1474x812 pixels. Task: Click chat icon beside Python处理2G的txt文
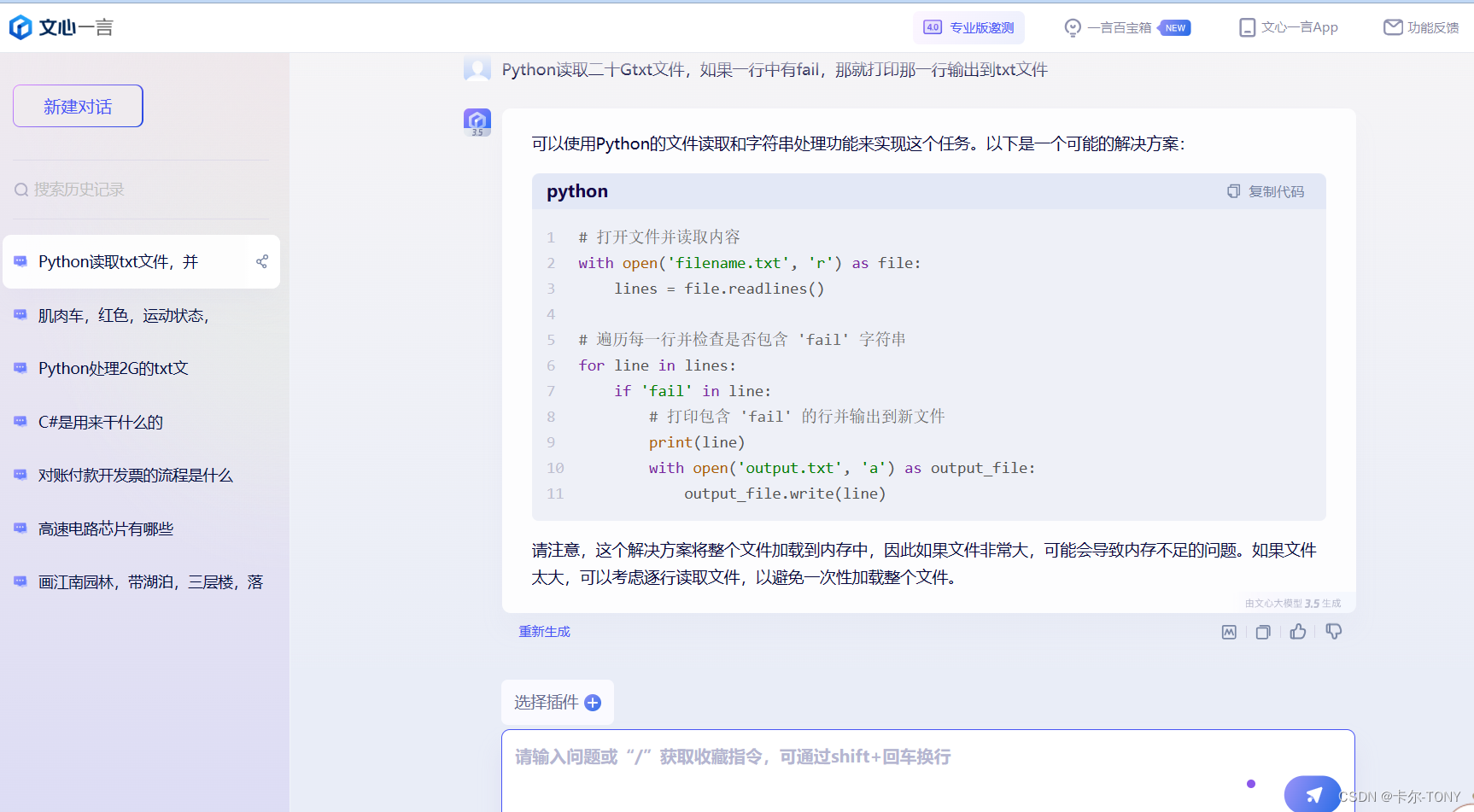[x=20, y=368]
